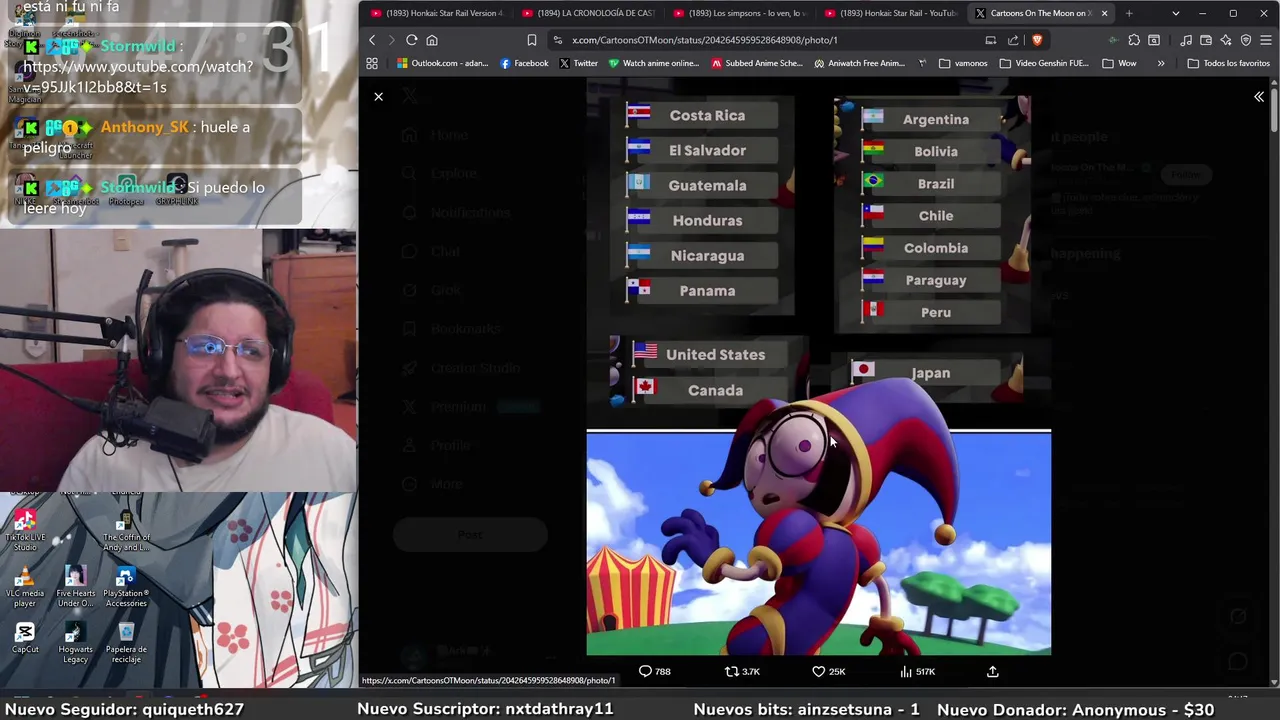Screen dimensions: 1280x720
Task: Open the Twitter bookmark
Action: click(x=578, y=63)
